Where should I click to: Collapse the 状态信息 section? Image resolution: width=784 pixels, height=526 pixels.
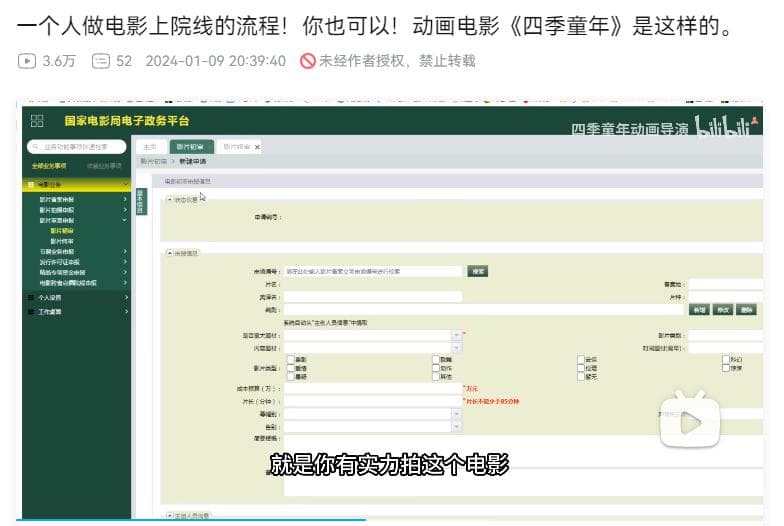tap(169, 199)
